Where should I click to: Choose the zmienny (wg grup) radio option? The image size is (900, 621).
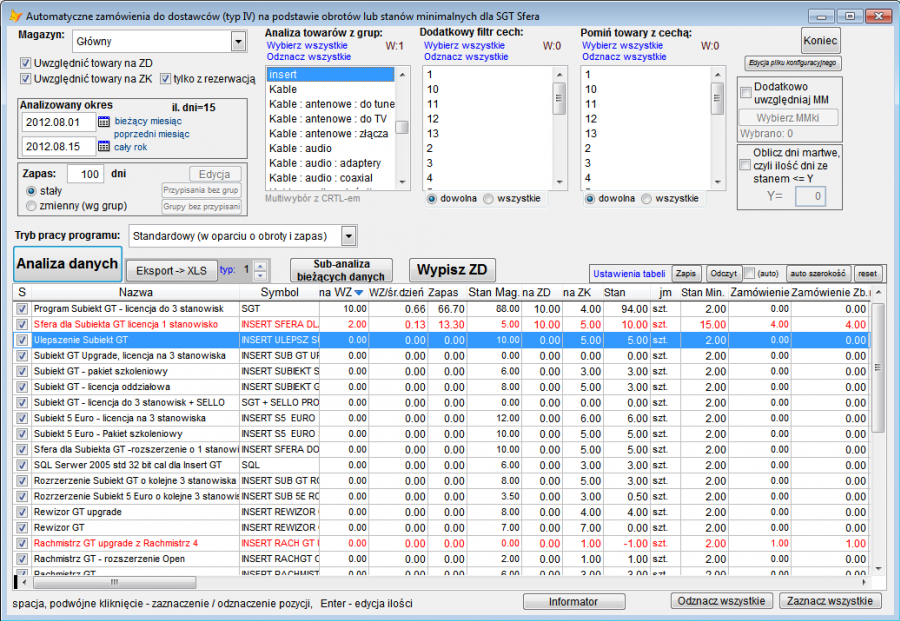[31, 206]
